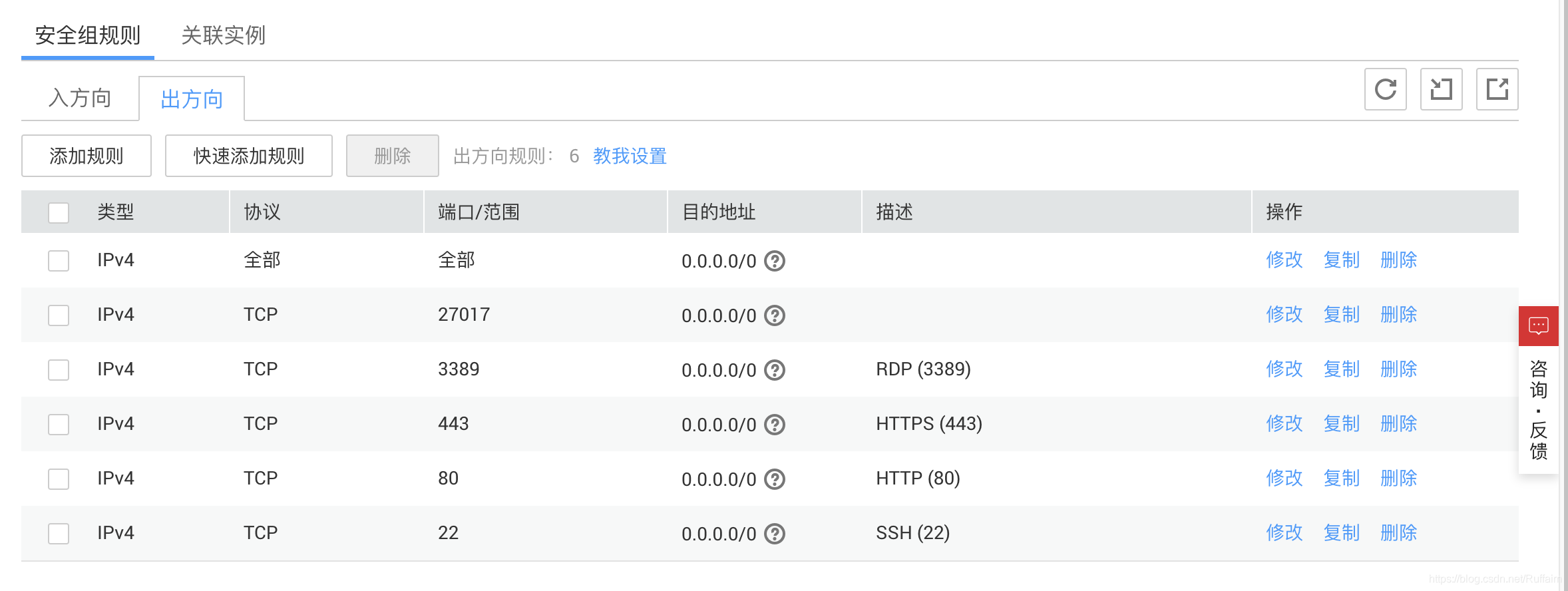Open the 教我设置 link
The width and height of the screenshot is (1568, 591).
630,156
